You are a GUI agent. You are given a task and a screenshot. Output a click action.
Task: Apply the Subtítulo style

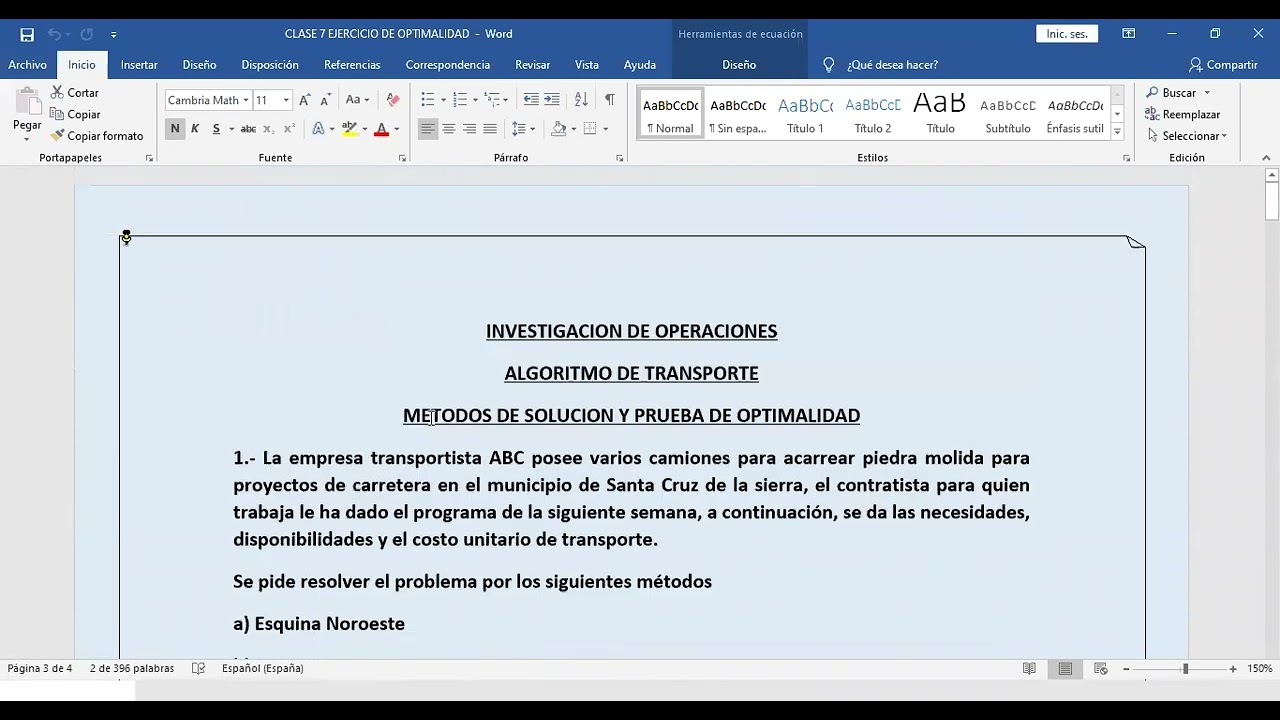click(1008, 113)
